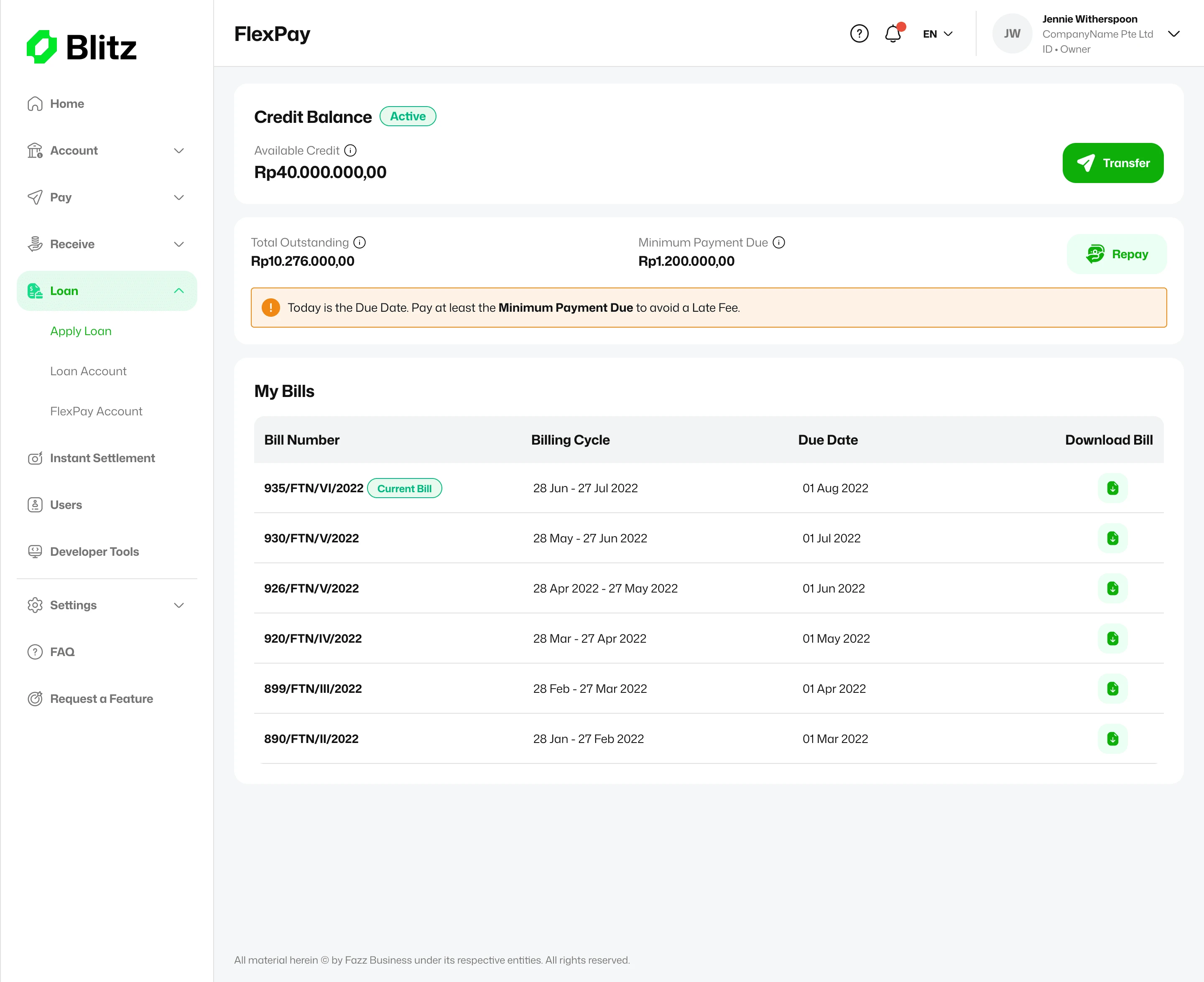This screenshot has height=982, width=1204.
Task: Click the Loan icon in sidebar
Action: point(35,291)
